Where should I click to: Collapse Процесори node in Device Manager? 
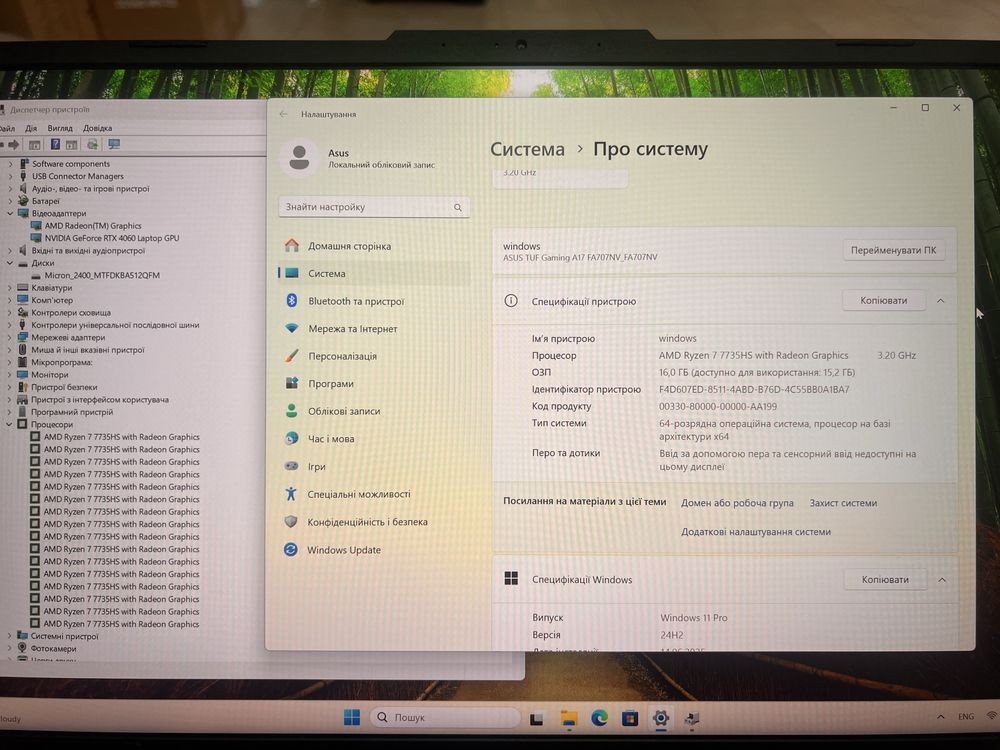coord(10,424)
